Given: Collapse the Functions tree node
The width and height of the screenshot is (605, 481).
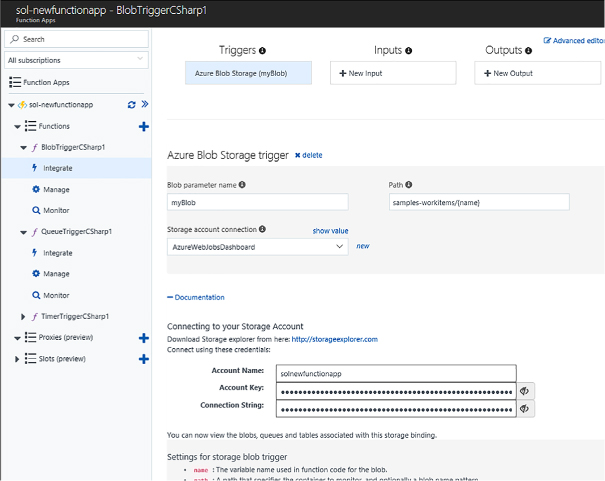Looking at the screenshot, I should pyautogui.click(x=17, y=127).
